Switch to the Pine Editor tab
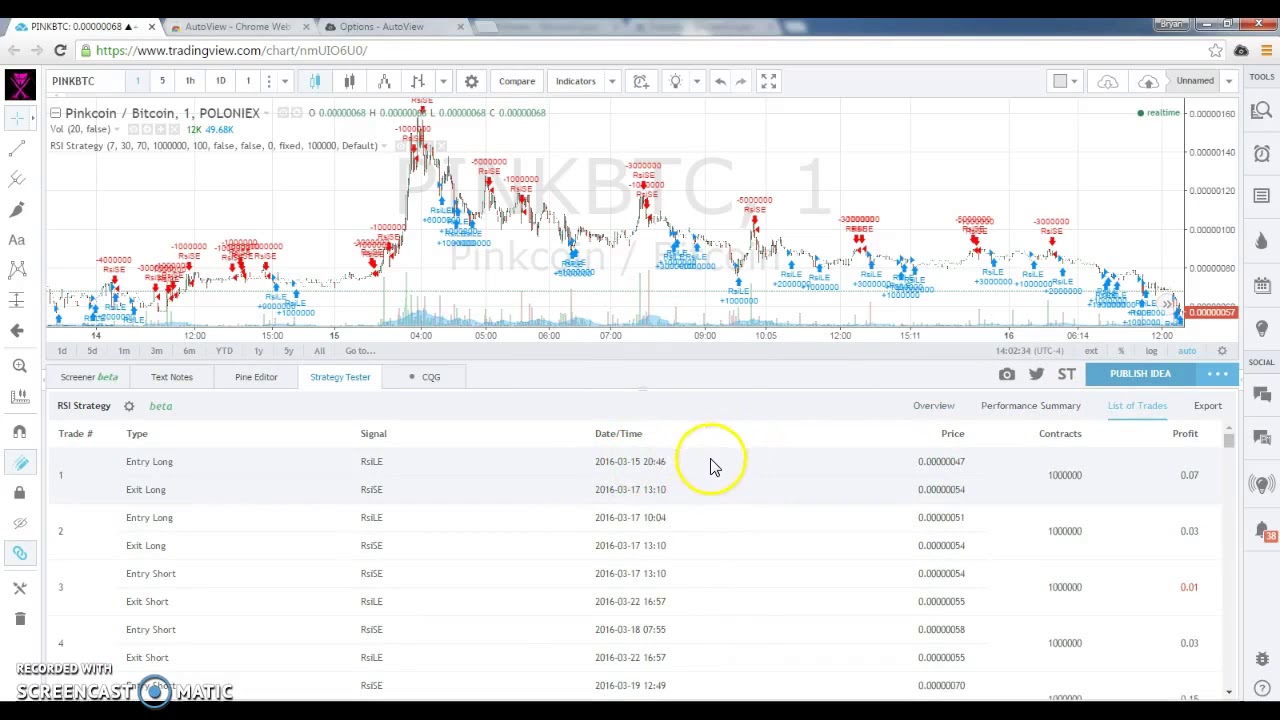1280x720 pixels. tap(256, 377)
